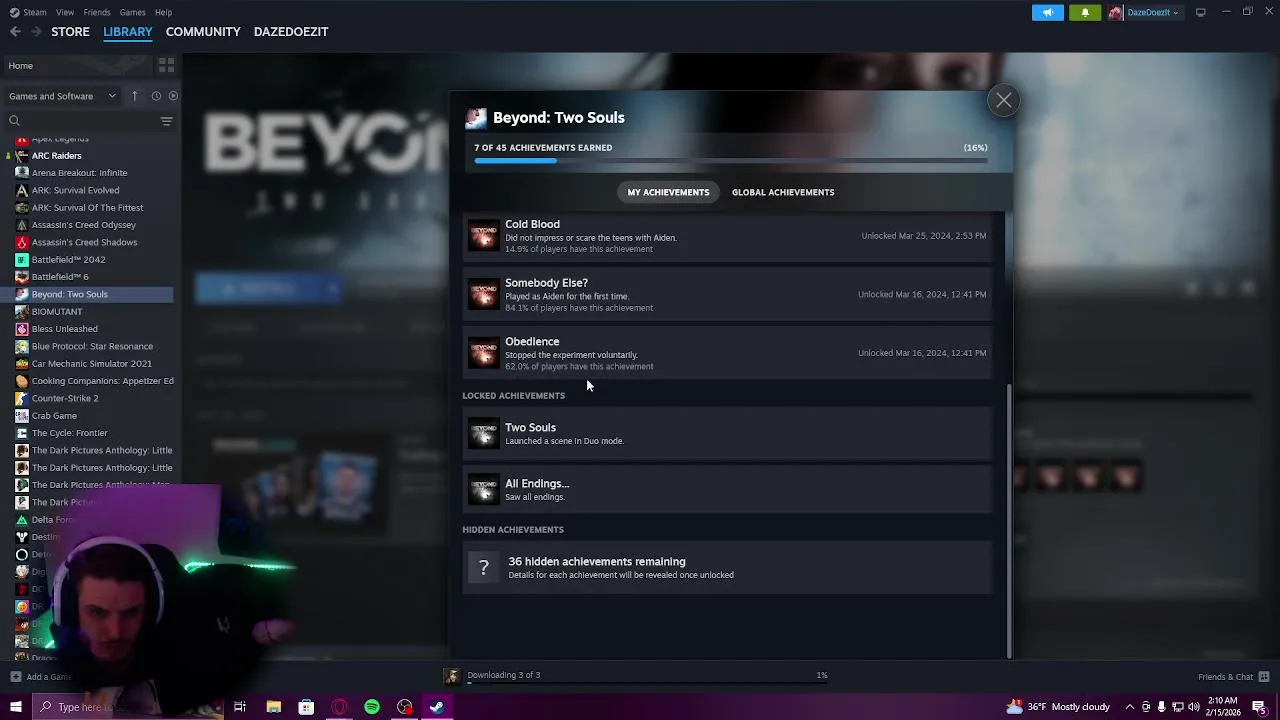
Task: Toggle Big Picture mode icon
Action: (1201, 12)
